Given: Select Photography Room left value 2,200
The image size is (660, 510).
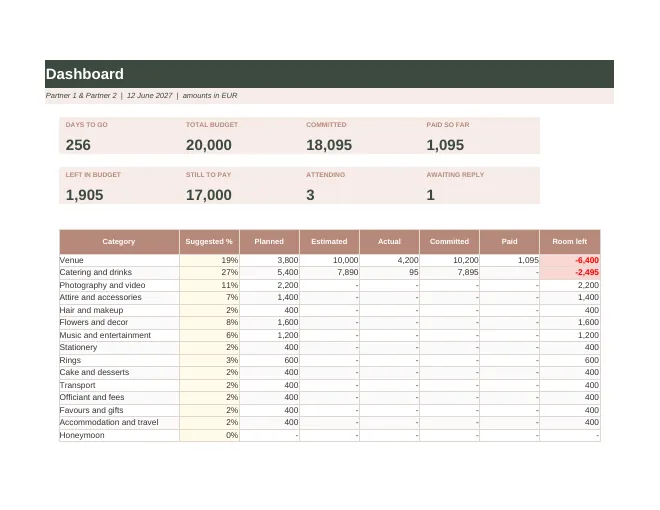Looking at the screenshot, I should point(570,285).
